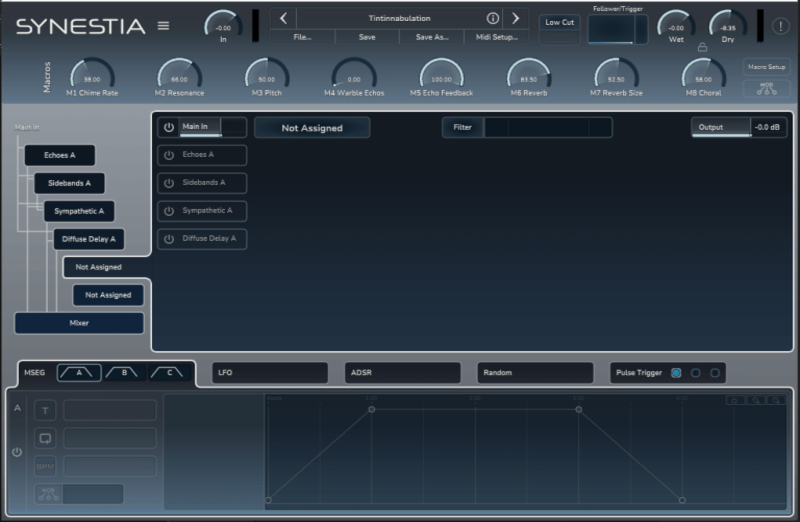This screenshot has width=800, height=522.
Task: Select the first Pulse Trigger radio button
Action: [x=676, y=373]
